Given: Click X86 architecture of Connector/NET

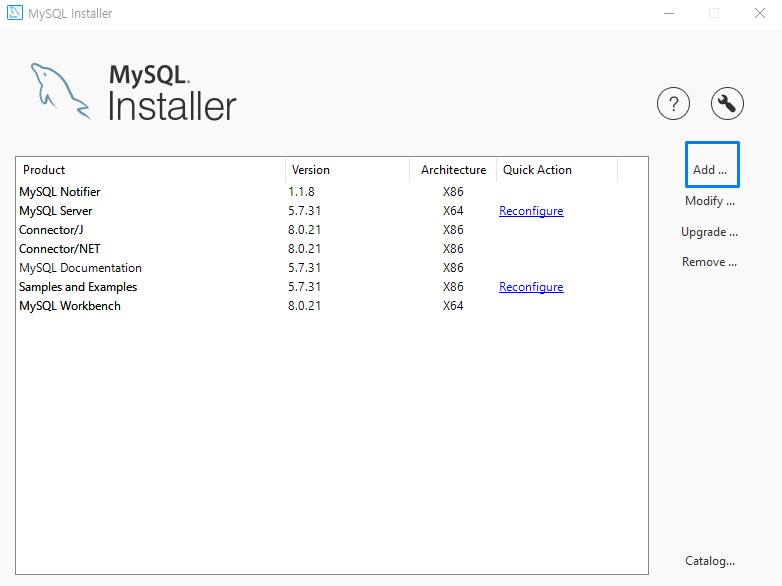Looking at the screenshot, I should (x=453, y=249).
